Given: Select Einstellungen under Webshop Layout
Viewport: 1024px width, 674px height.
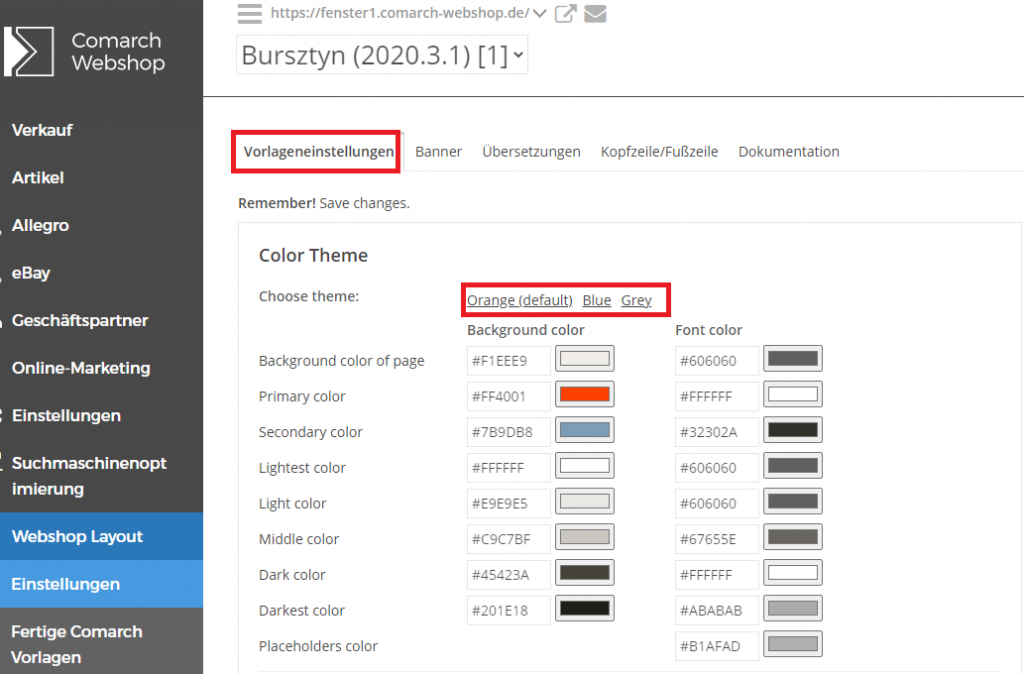Looking at the screenshot, I should pos(101,584).
